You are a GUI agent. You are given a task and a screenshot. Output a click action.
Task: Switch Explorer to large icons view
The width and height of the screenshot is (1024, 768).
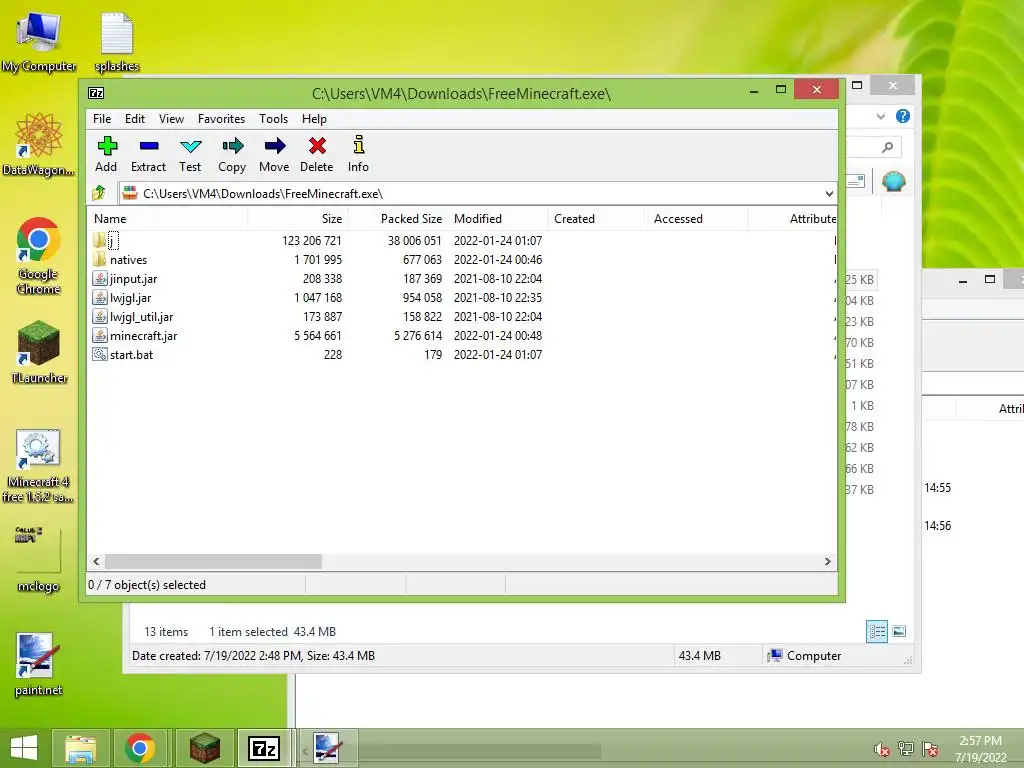[899, 631]
